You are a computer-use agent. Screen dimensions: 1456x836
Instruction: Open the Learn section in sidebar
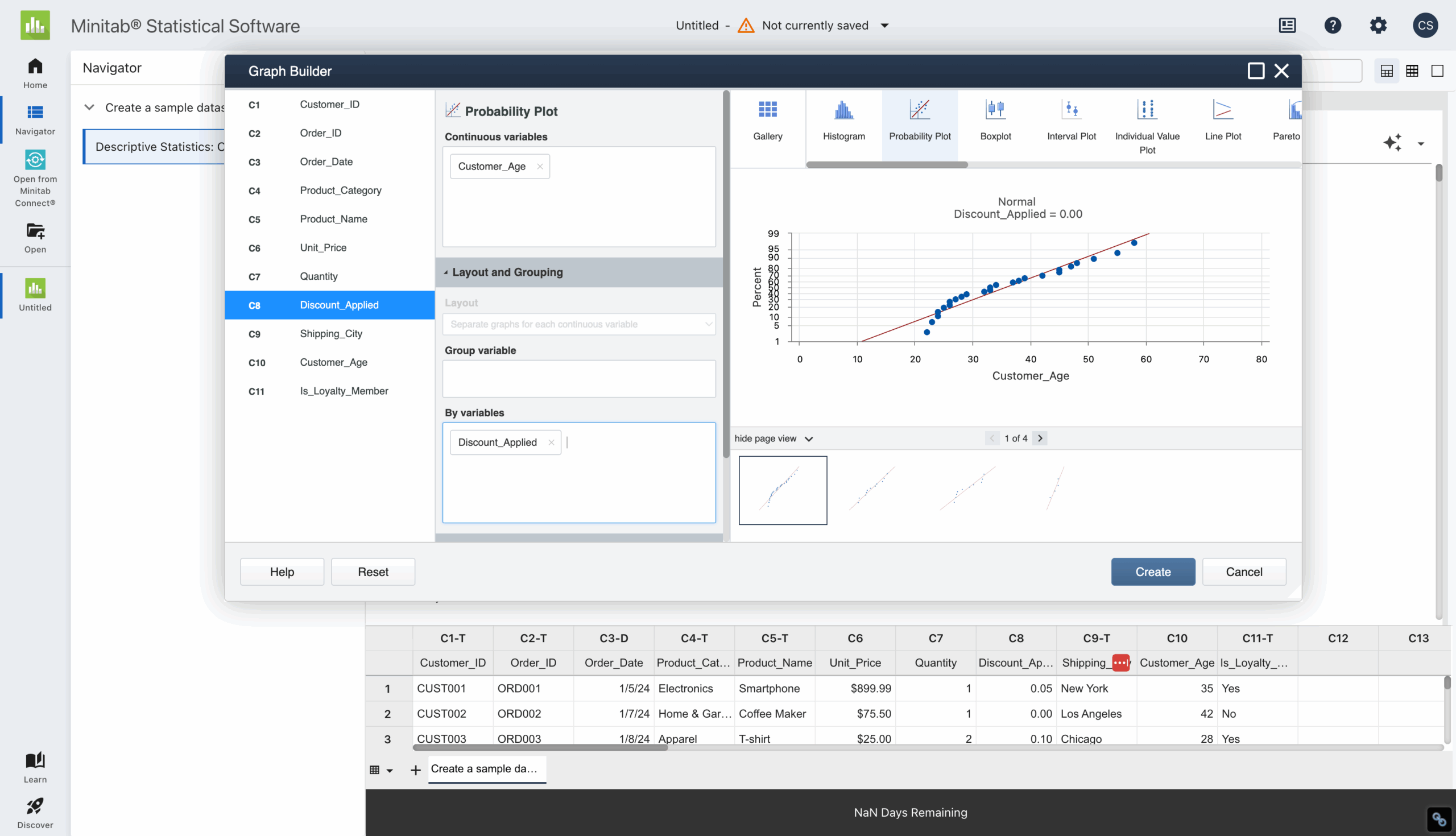coord(35,765)
